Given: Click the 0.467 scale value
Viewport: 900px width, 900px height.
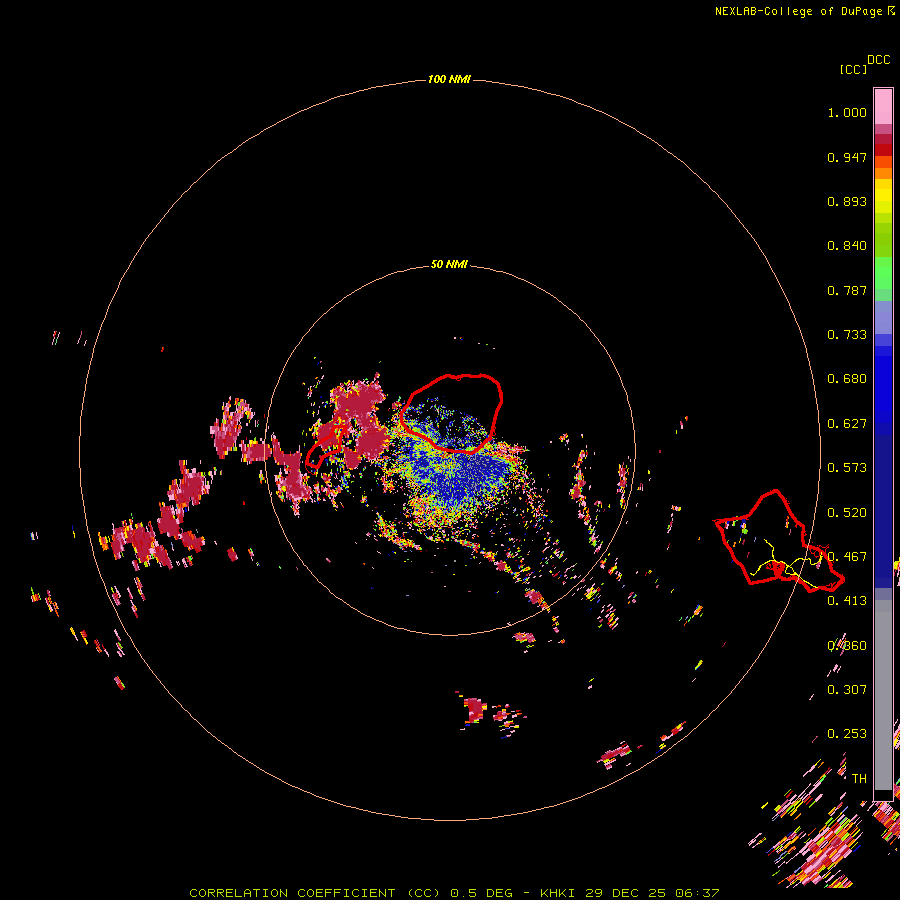Looking at the screenshot, I should click(x=847, y=557).
